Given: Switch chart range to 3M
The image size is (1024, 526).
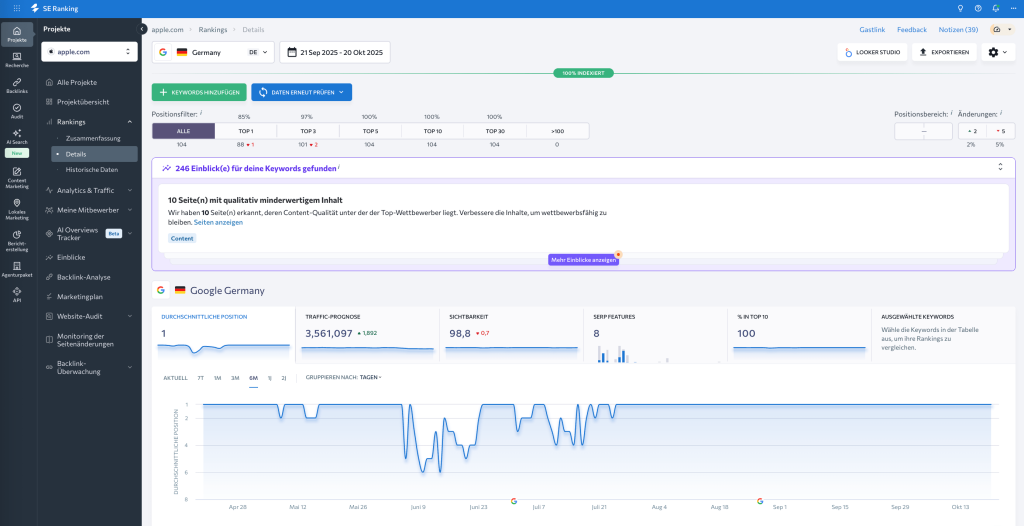Looking at the screenshot, I should point(235,377).
